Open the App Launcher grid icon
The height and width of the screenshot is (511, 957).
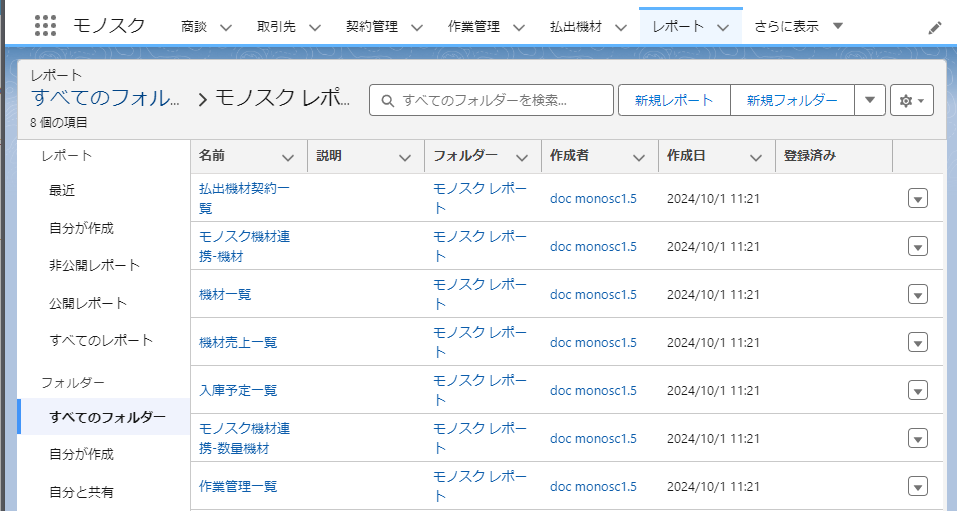45,26
